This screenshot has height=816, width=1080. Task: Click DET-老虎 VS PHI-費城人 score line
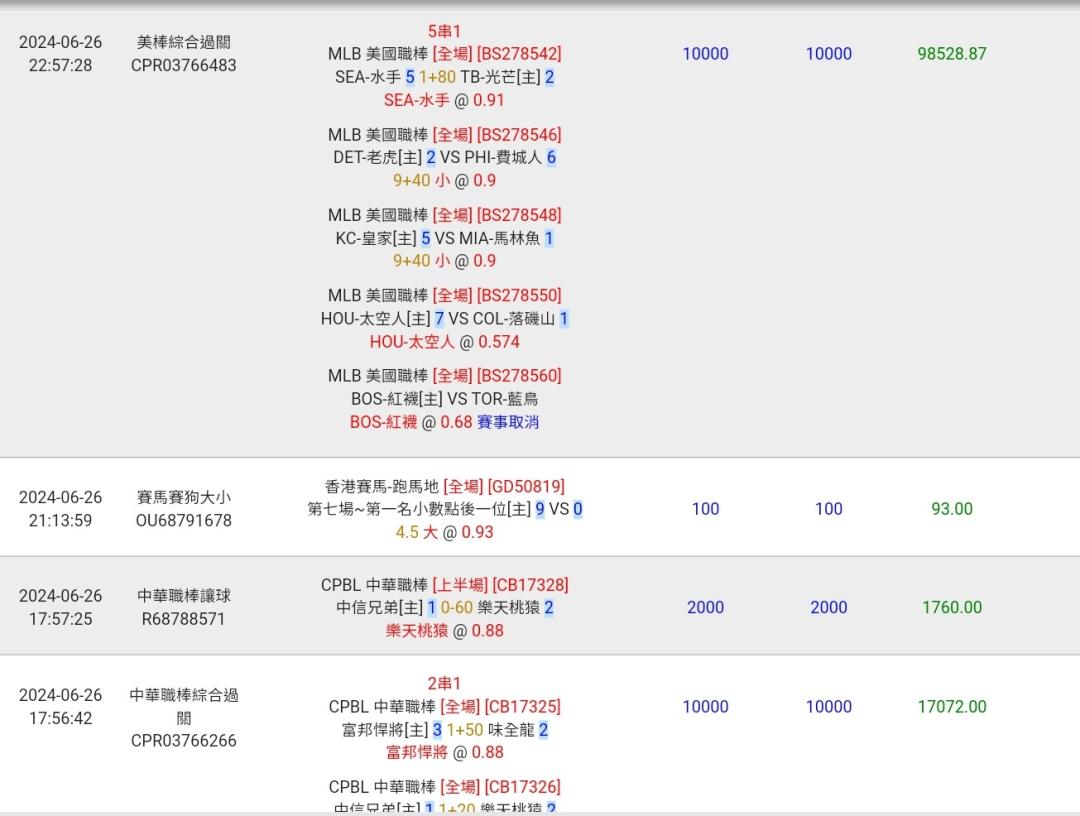pyautogui.click(x=444, y=158)
